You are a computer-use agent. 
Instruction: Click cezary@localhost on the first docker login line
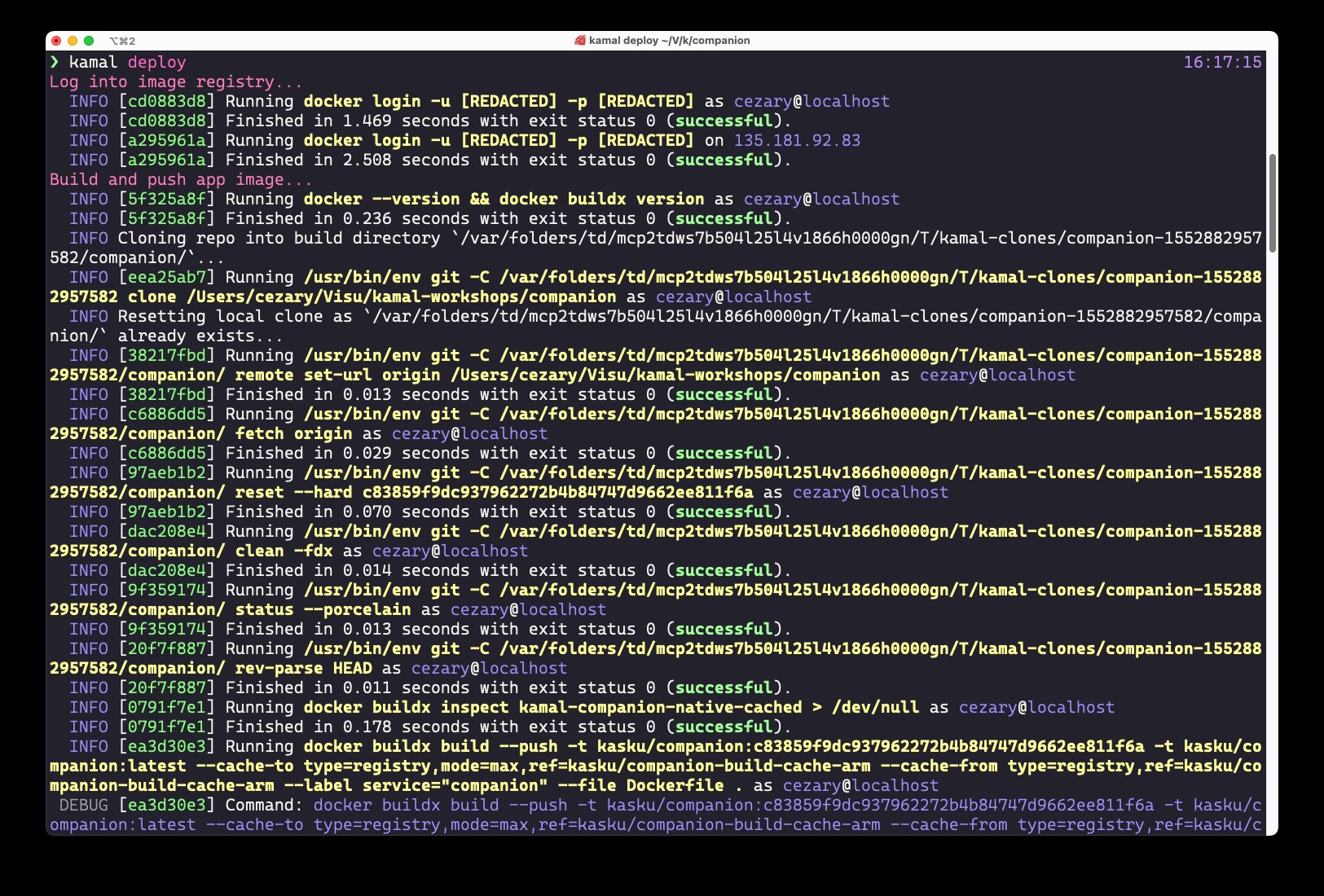(812, 101)
